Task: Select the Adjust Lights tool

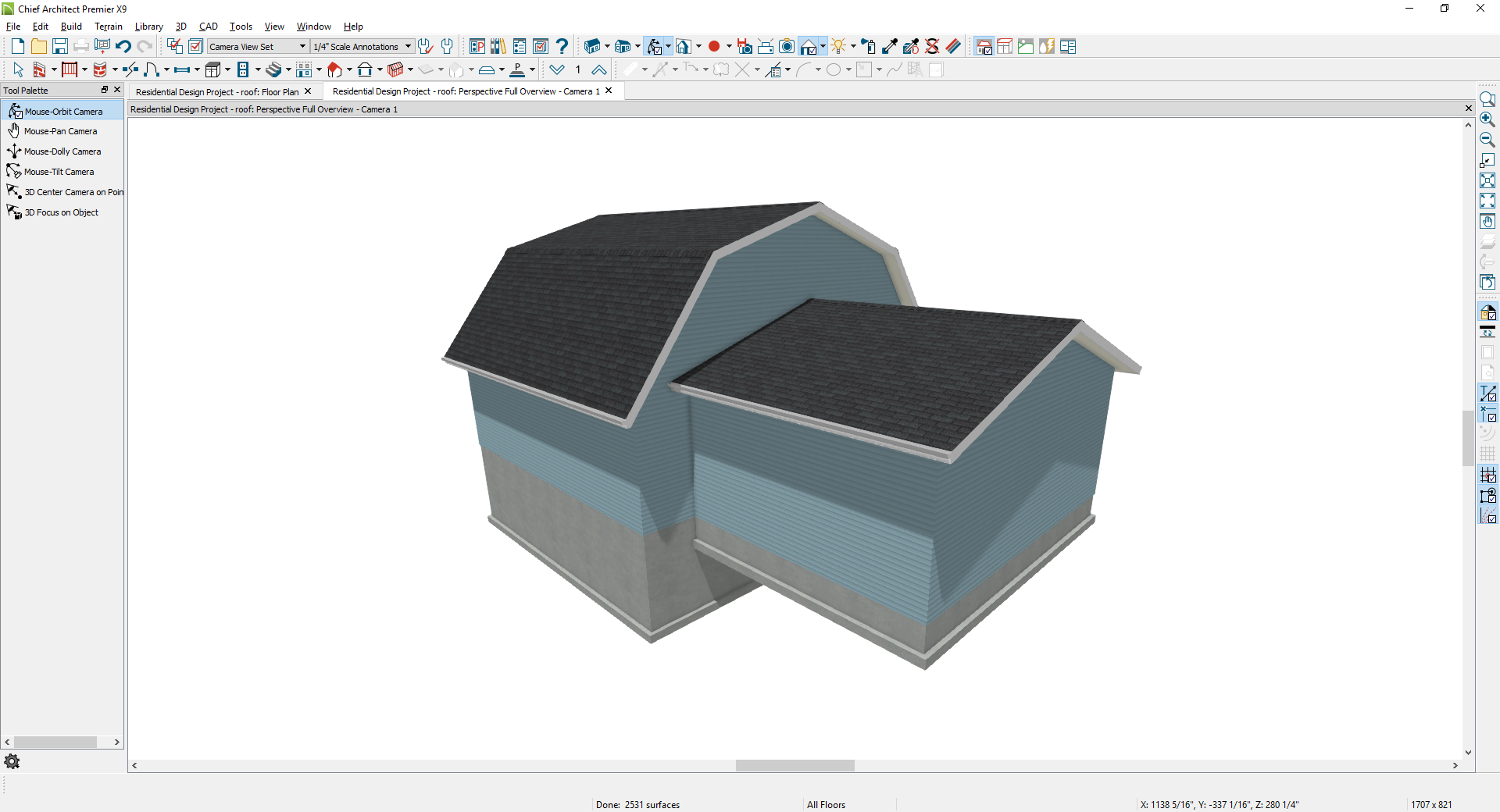Action: [x=838, y=45]
